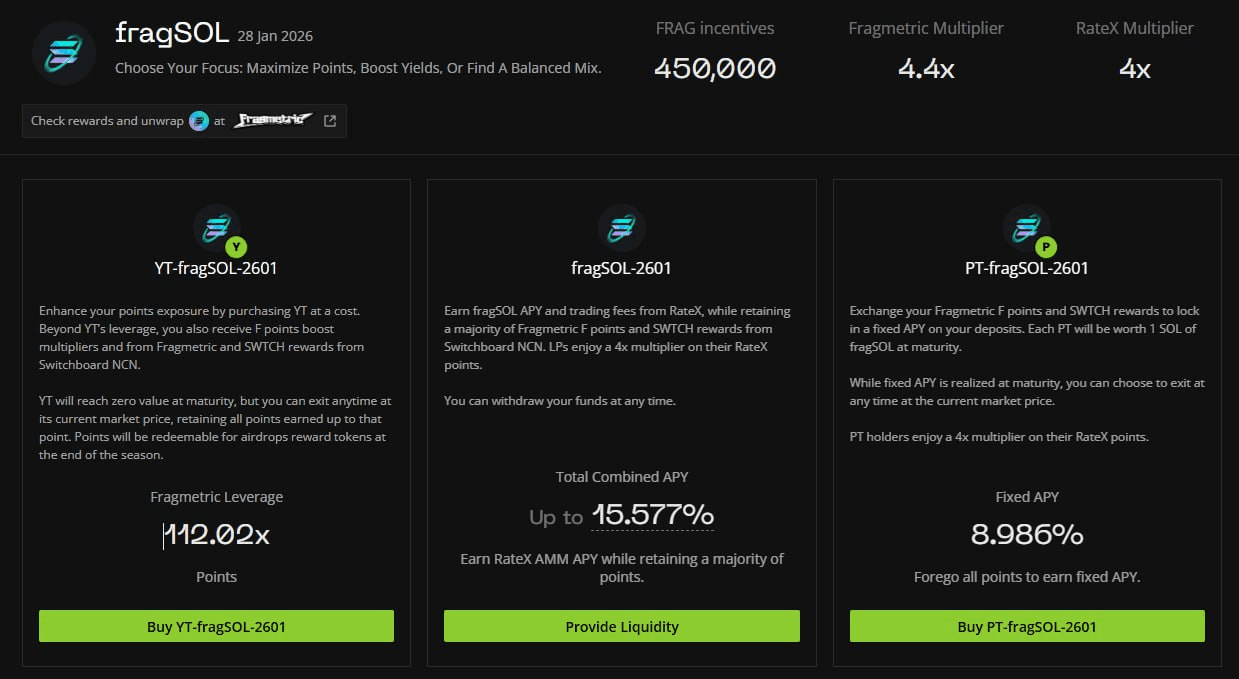1239x679 pixels.
Task: Click the small fragSOL token icon in rewards bar
Action: [x=199, y=121]
